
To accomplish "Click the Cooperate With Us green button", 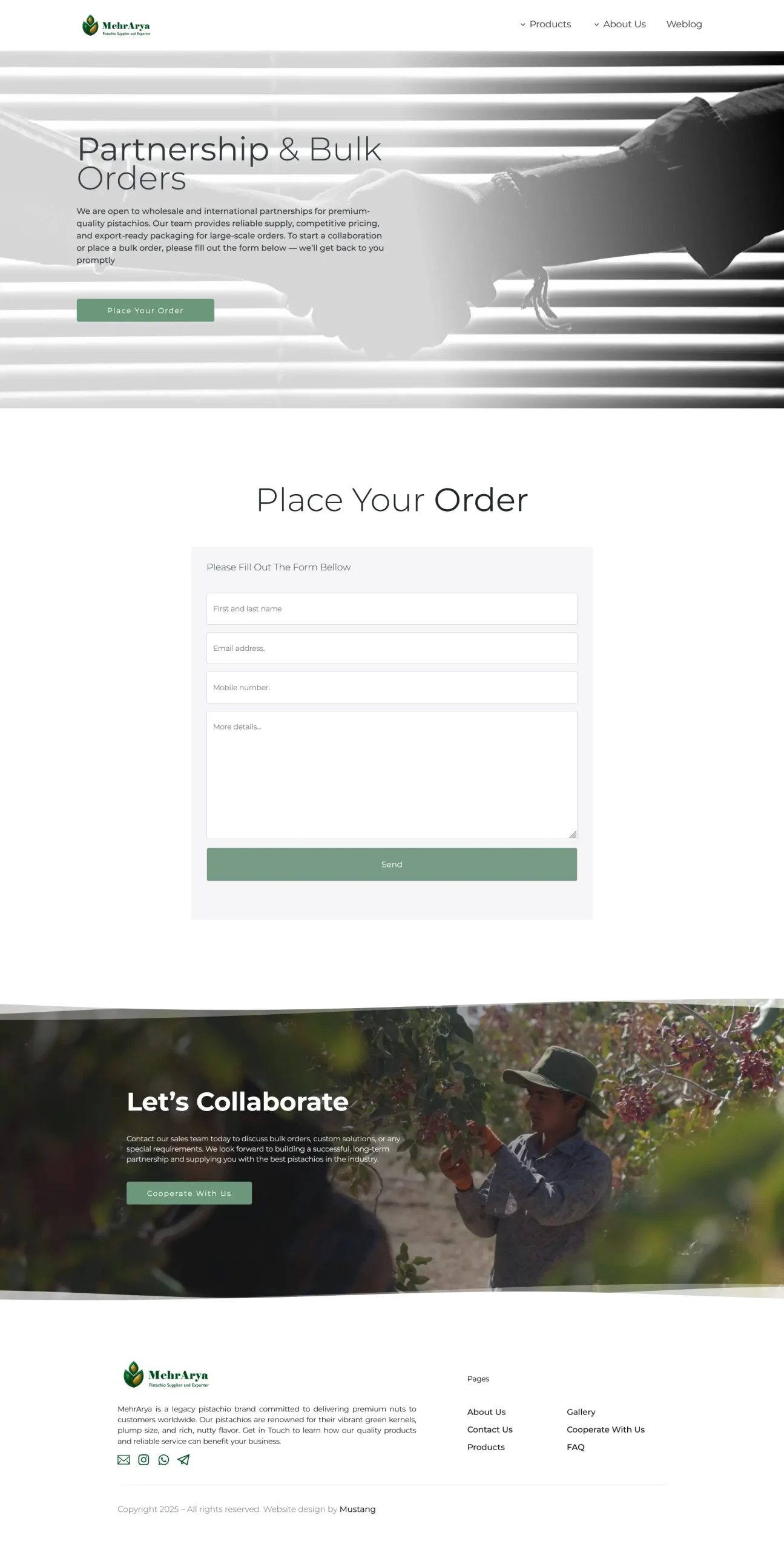I will coord(189,1193).
